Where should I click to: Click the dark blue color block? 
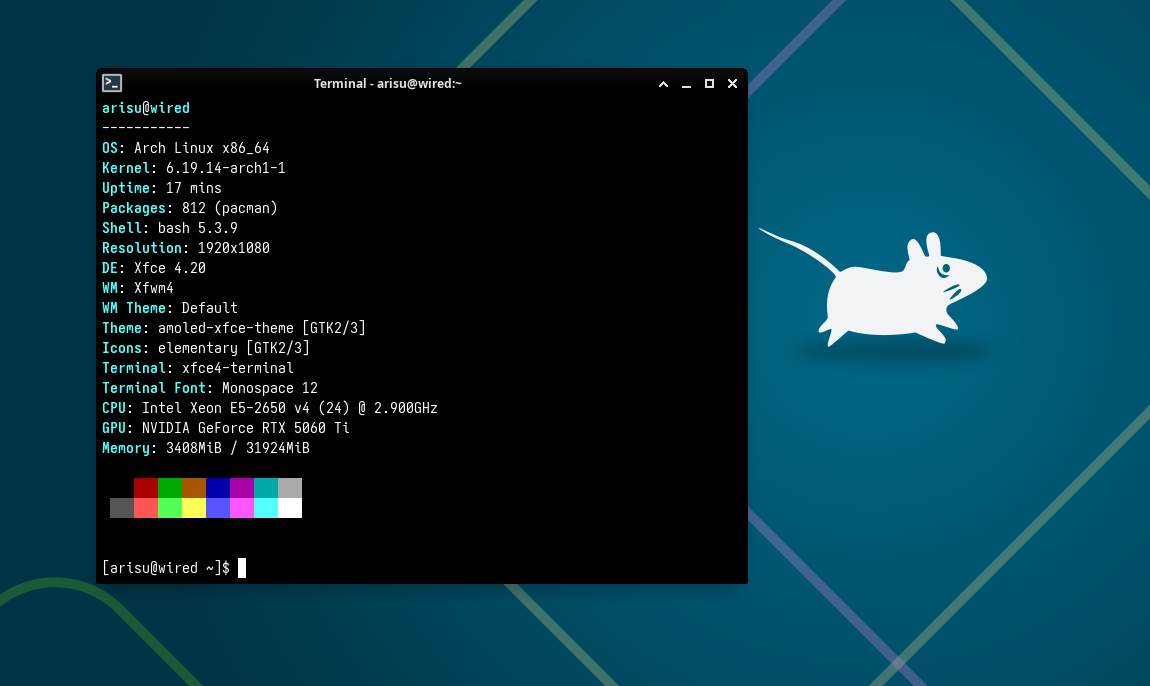[x=218, y=488]
